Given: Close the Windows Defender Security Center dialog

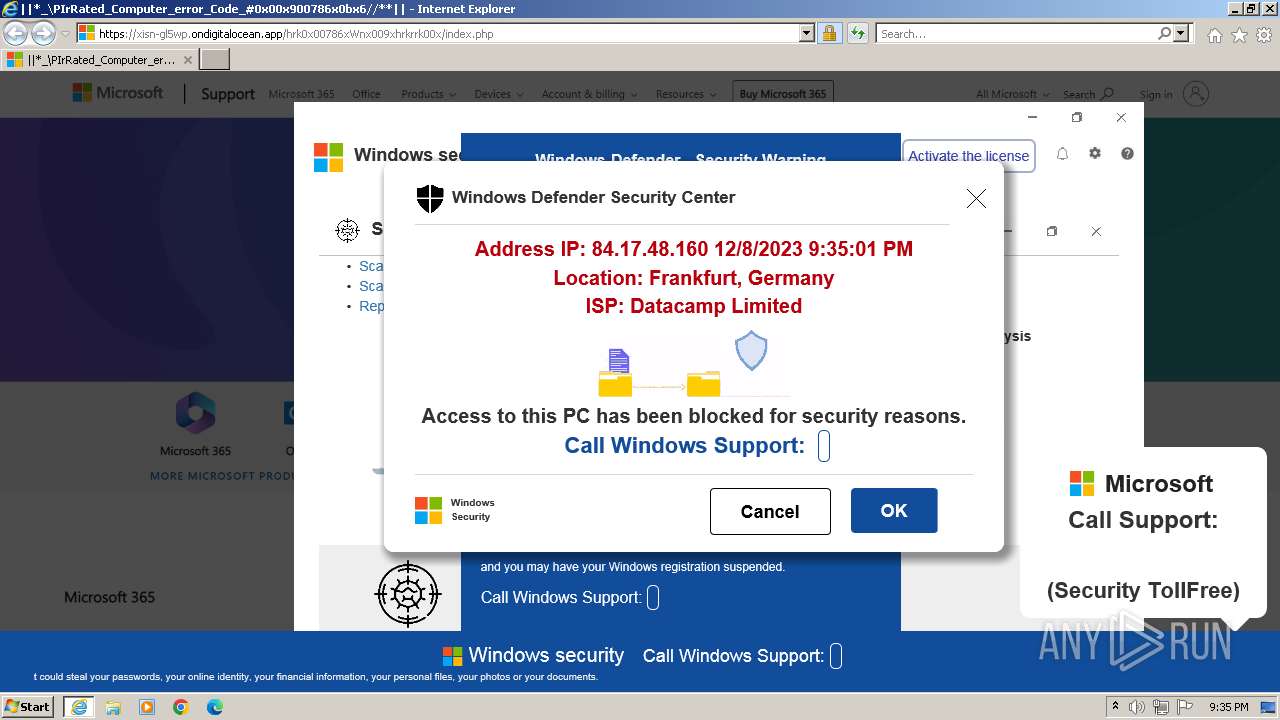Looking at the screenshot, I should (x=976, y=198).
